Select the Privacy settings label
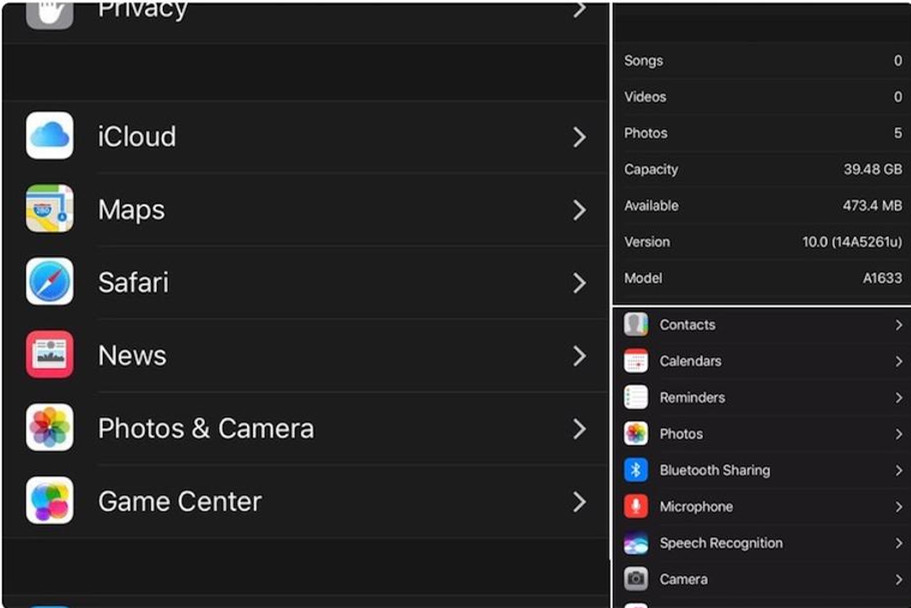Image resolution: width=911 pixels, height=608 pixels. [142, 10]
